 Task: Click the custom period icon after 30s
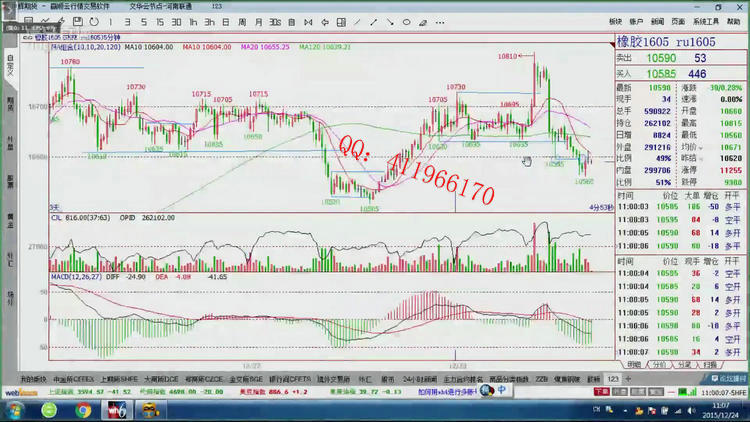coord(292,22)
